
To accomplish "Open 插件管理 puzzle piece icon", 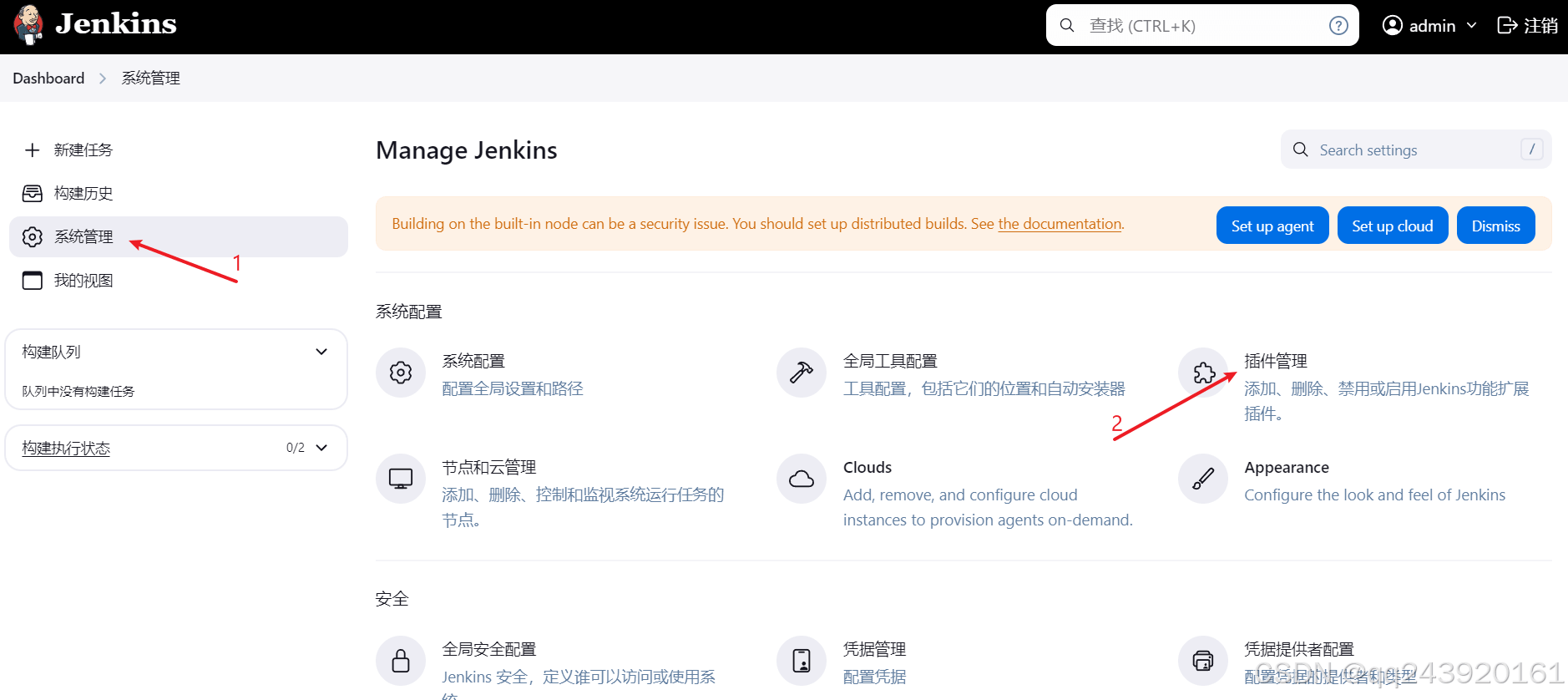I will [1203, 373].
